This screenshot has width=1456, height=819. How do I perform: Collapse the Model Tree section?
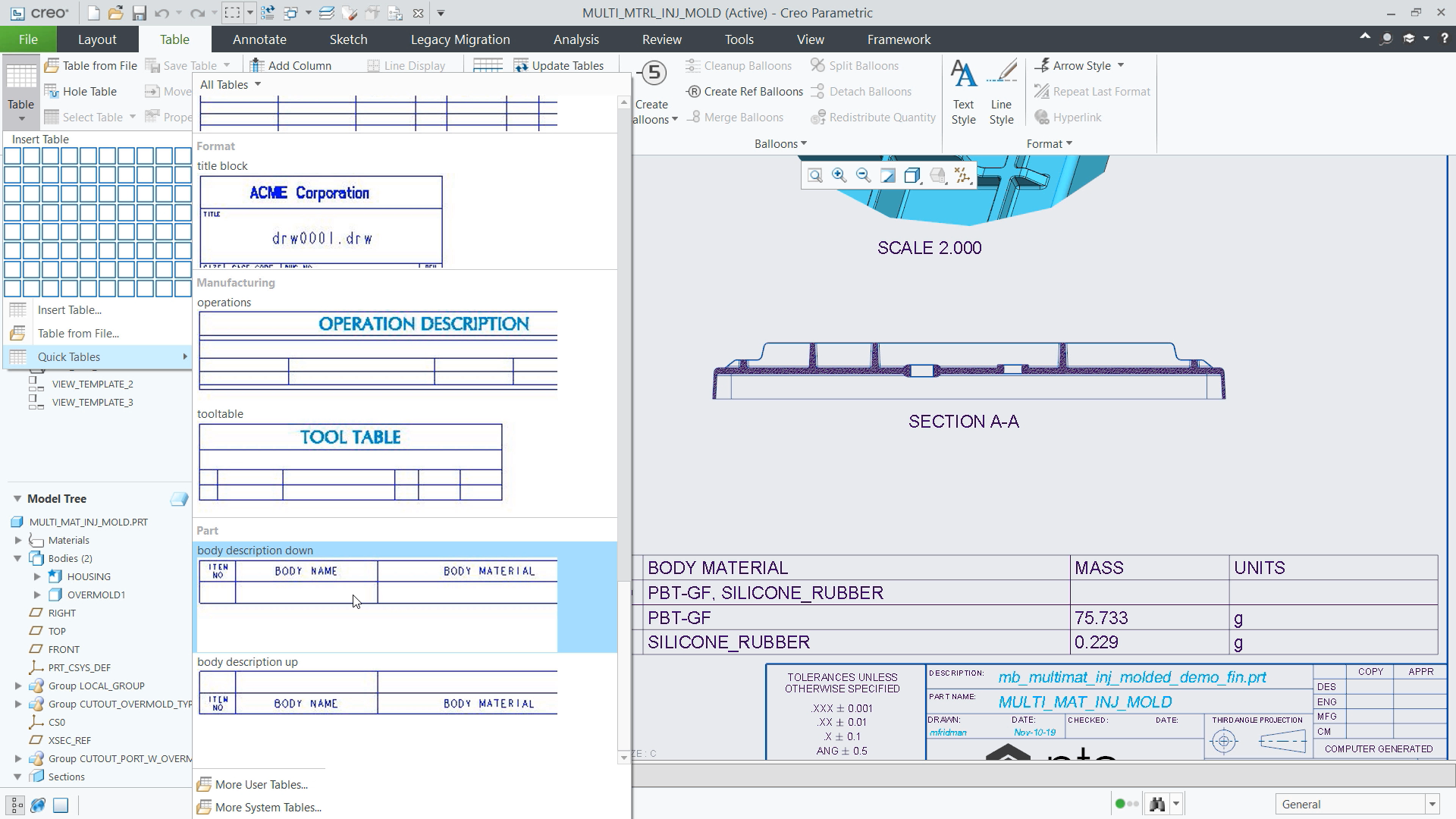pos(17,498)
